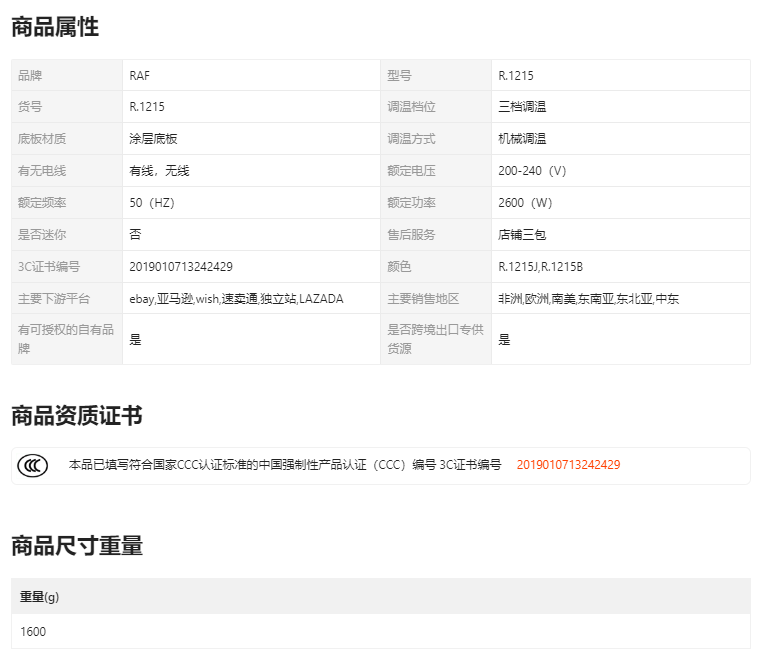This screenshot has width=782, height=670.
Task: Select the 50 (HZ) frequency value
Action: coord(152,203)
